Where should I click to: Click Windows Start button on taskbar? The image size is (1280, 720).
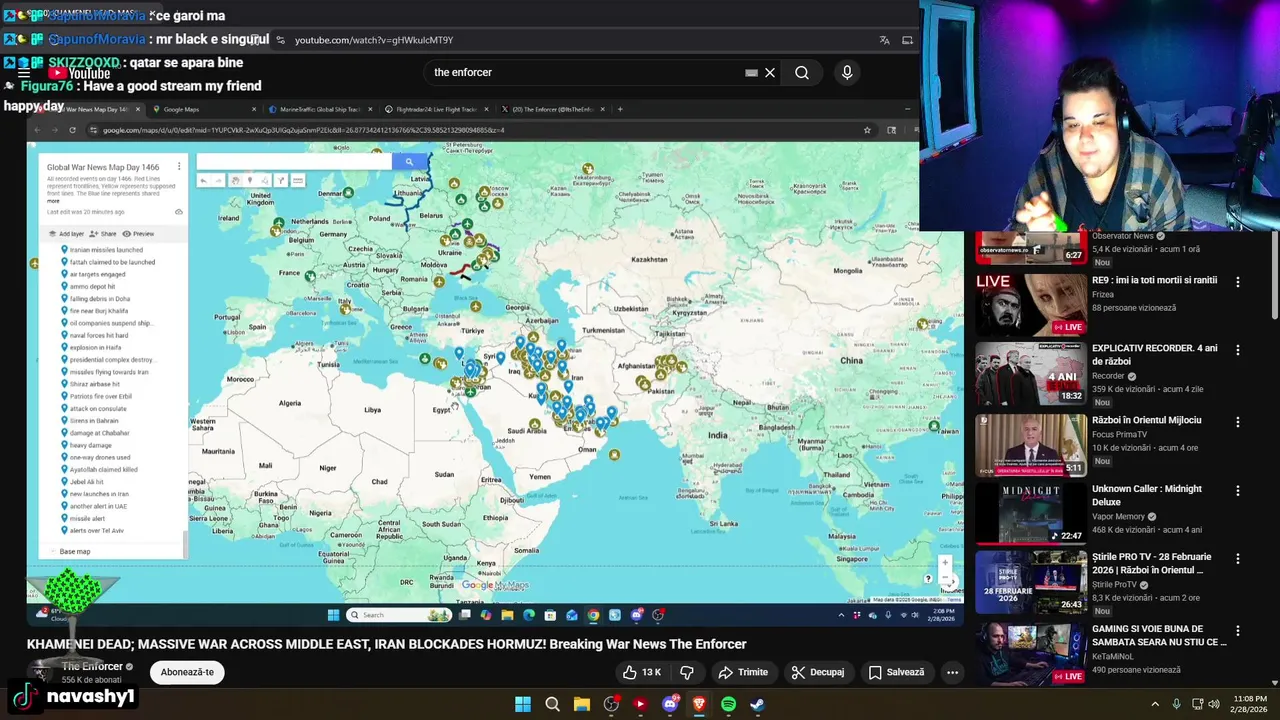point(523,704)
